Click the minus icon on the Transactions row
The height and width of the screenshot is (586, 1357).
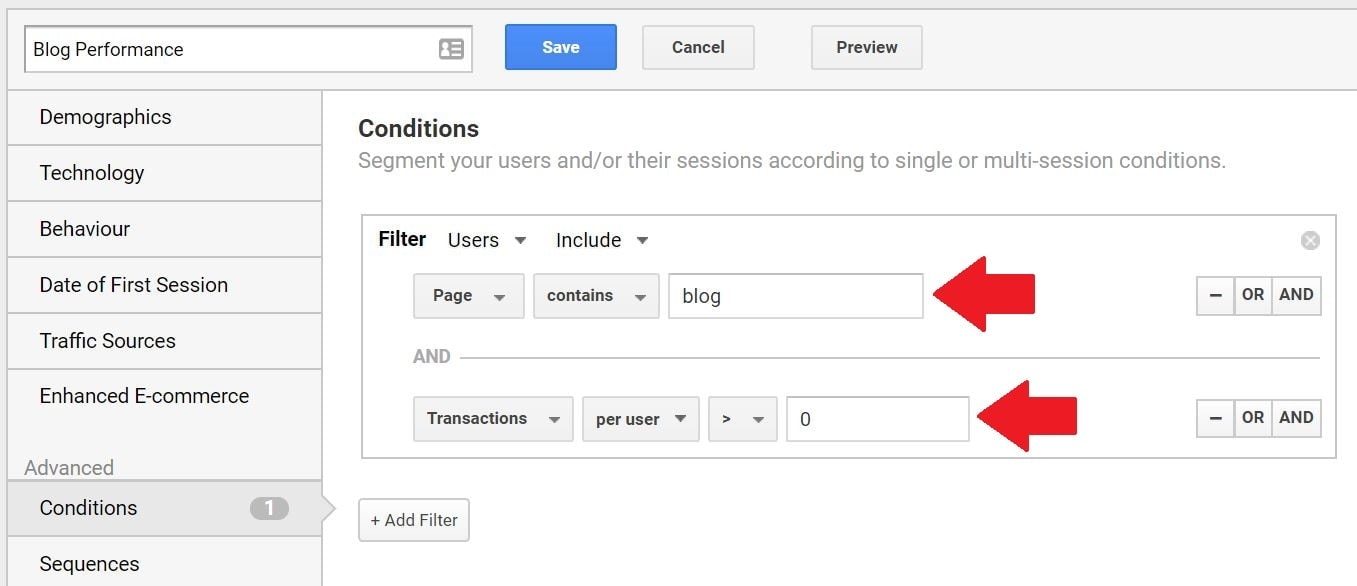tap(1215, 418)
